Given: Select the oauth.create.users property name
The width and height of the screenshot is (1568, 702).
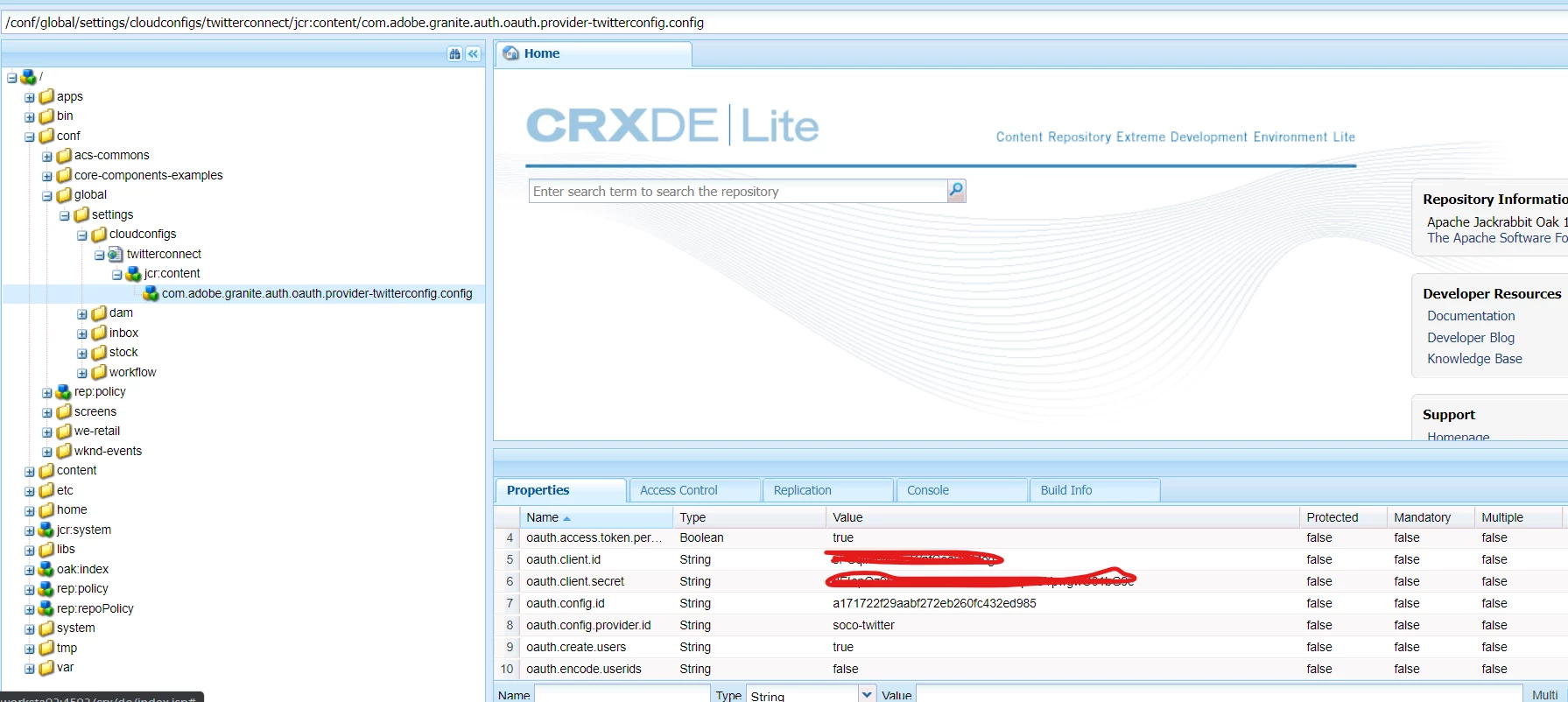Looking at the screenshot, I should [x=576, y=647].
